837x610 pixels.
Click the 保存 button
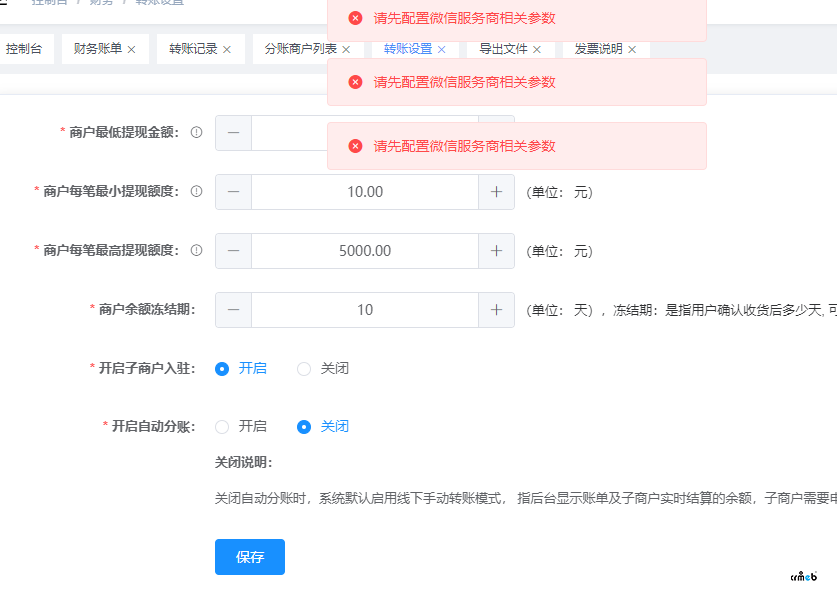pos(250,557)
